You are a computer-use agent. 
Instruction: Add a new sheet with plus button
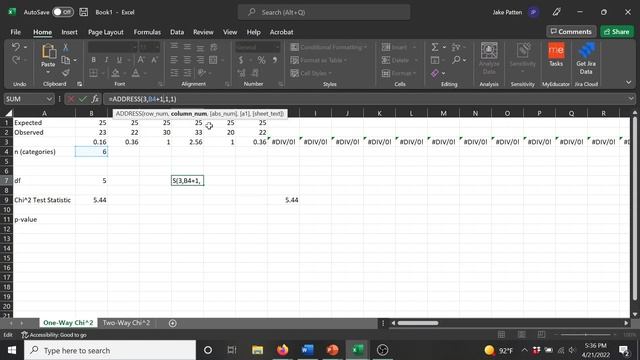tap(173, 323)
